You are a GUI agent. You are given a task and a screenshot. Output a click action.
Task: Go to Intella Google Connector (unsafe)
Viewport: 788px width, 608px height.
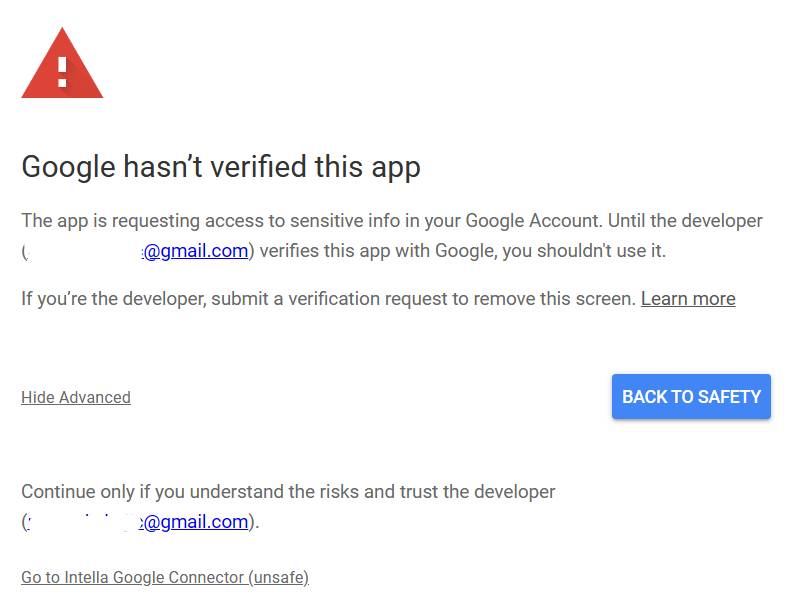tap(165, 577)
